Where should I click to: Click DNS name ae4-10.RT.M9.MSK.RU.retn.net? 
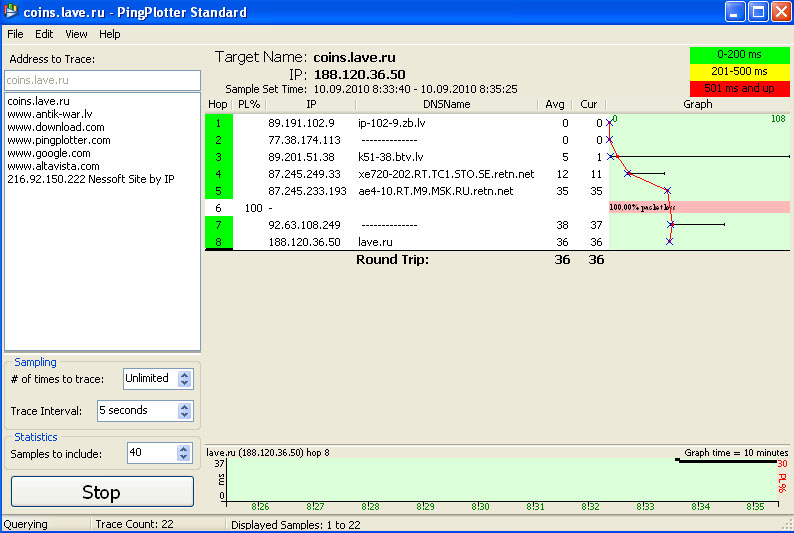435,191
